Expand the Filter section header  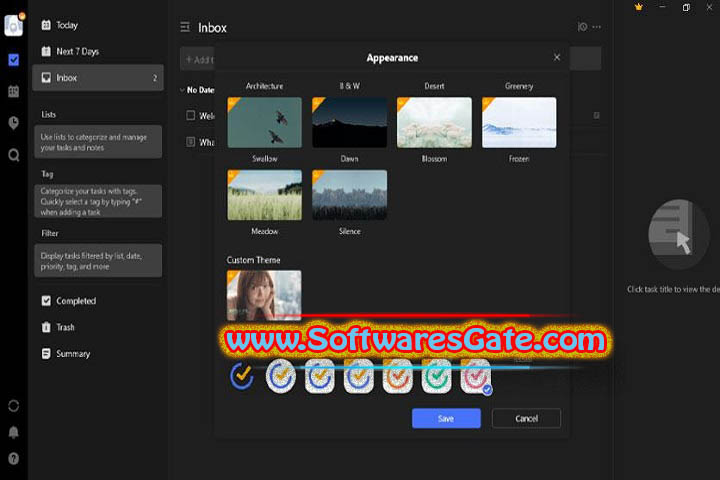pos(50,233)
